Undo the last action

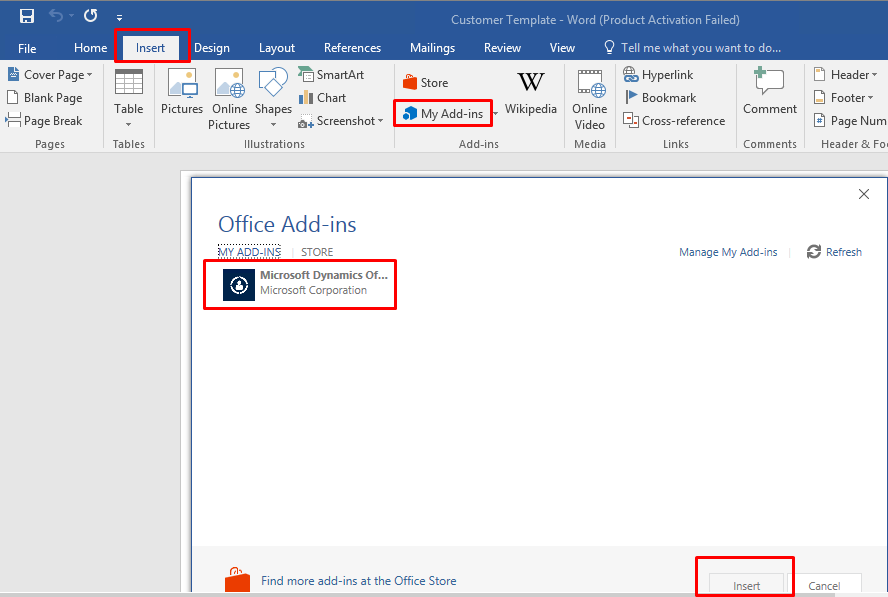pos(56,16)
